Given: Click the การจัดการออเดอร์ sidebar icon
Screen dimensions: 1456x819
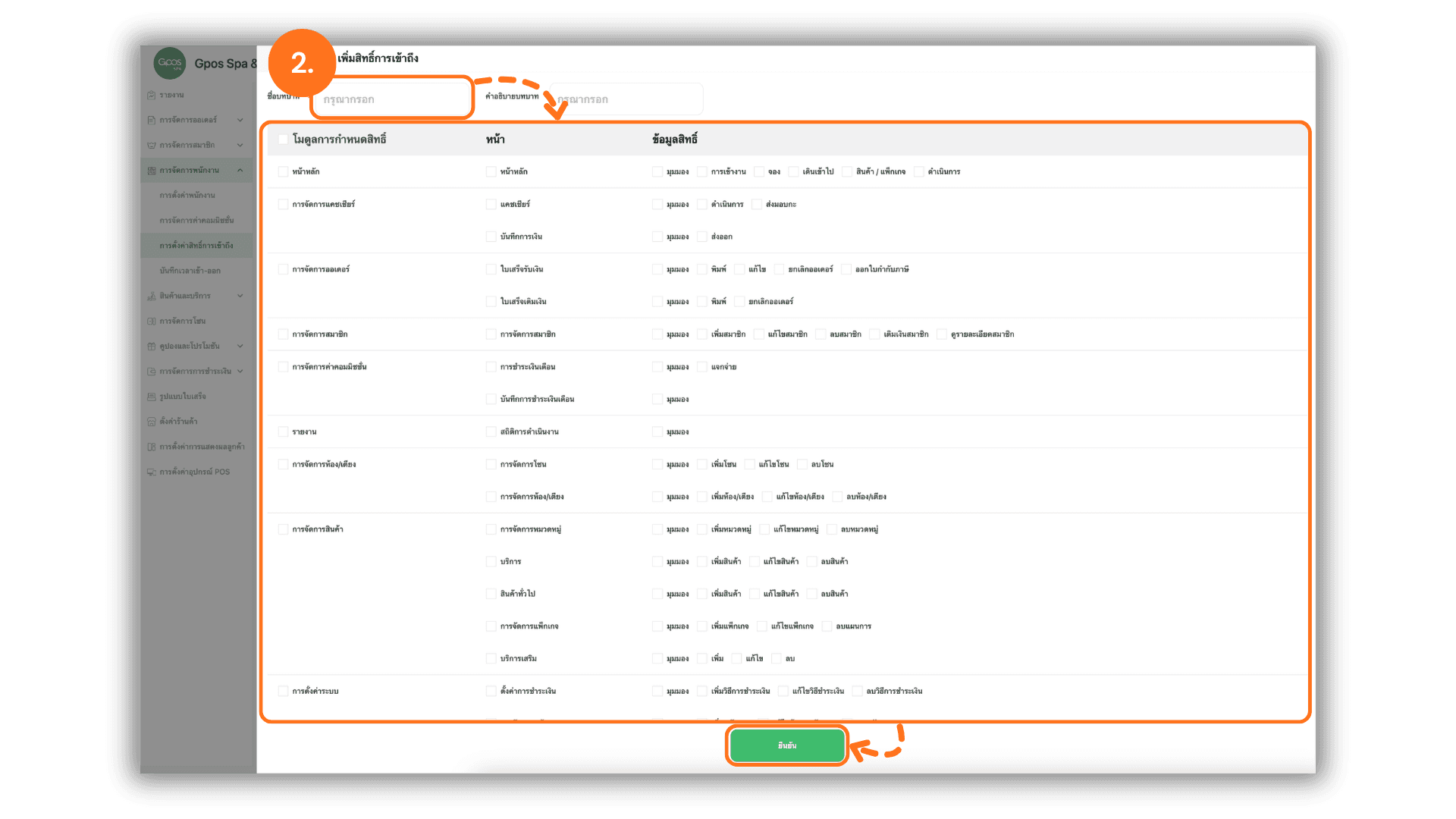Looking at the screenshot, I should coord(152,120).
